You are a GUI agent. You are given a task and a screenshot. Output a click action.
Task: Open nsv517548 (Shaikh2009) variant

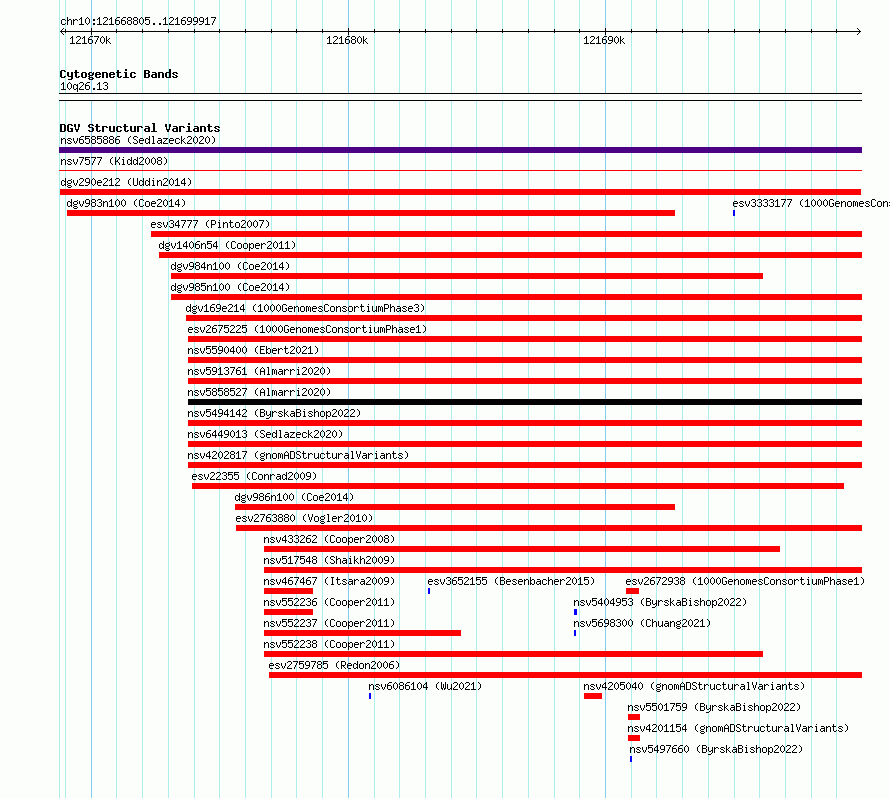pyautogui.click(x=329, y=560)
